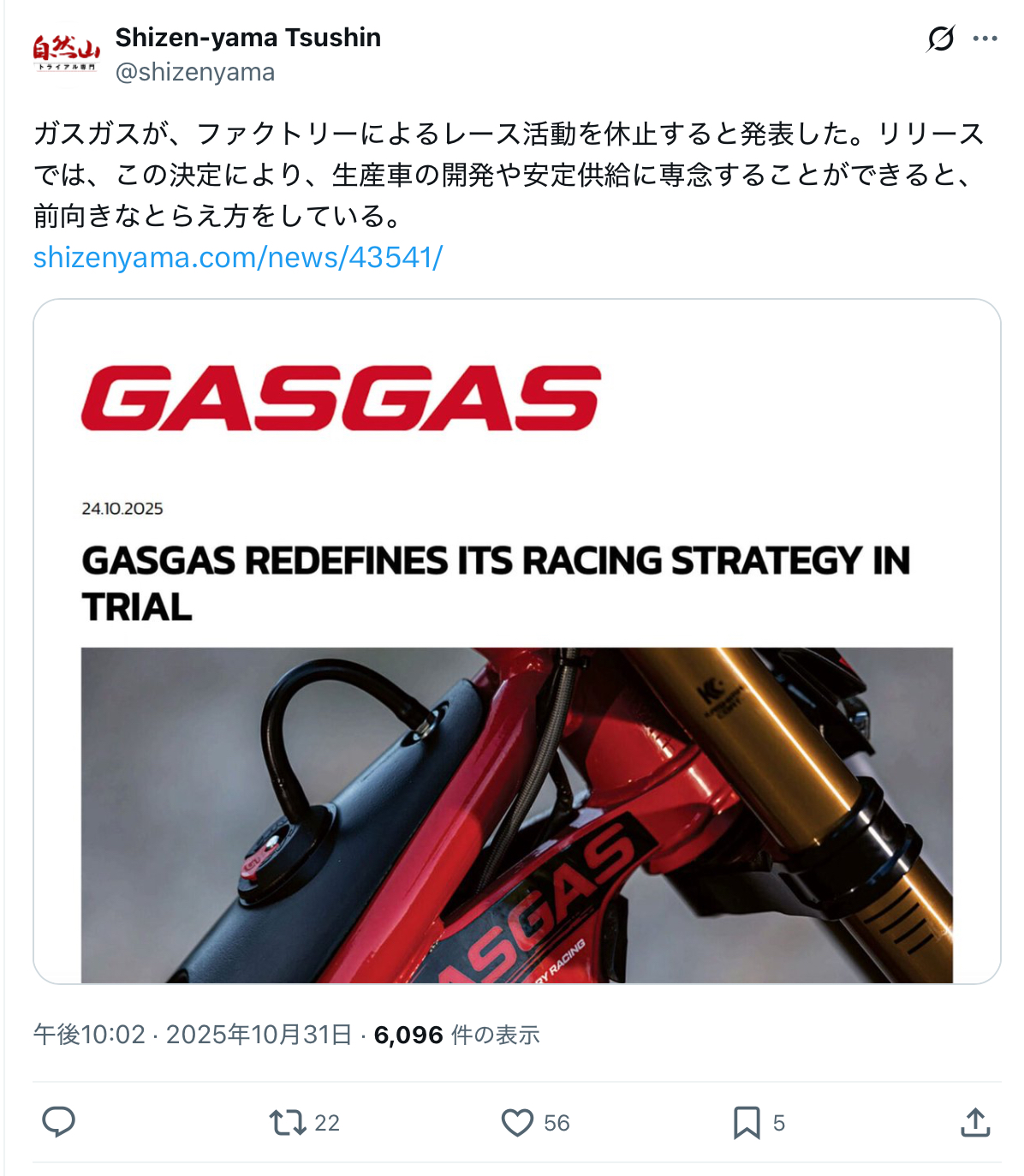Click the like count 56
This screenshot has height=1176, width=1024.
[557, 1123]
